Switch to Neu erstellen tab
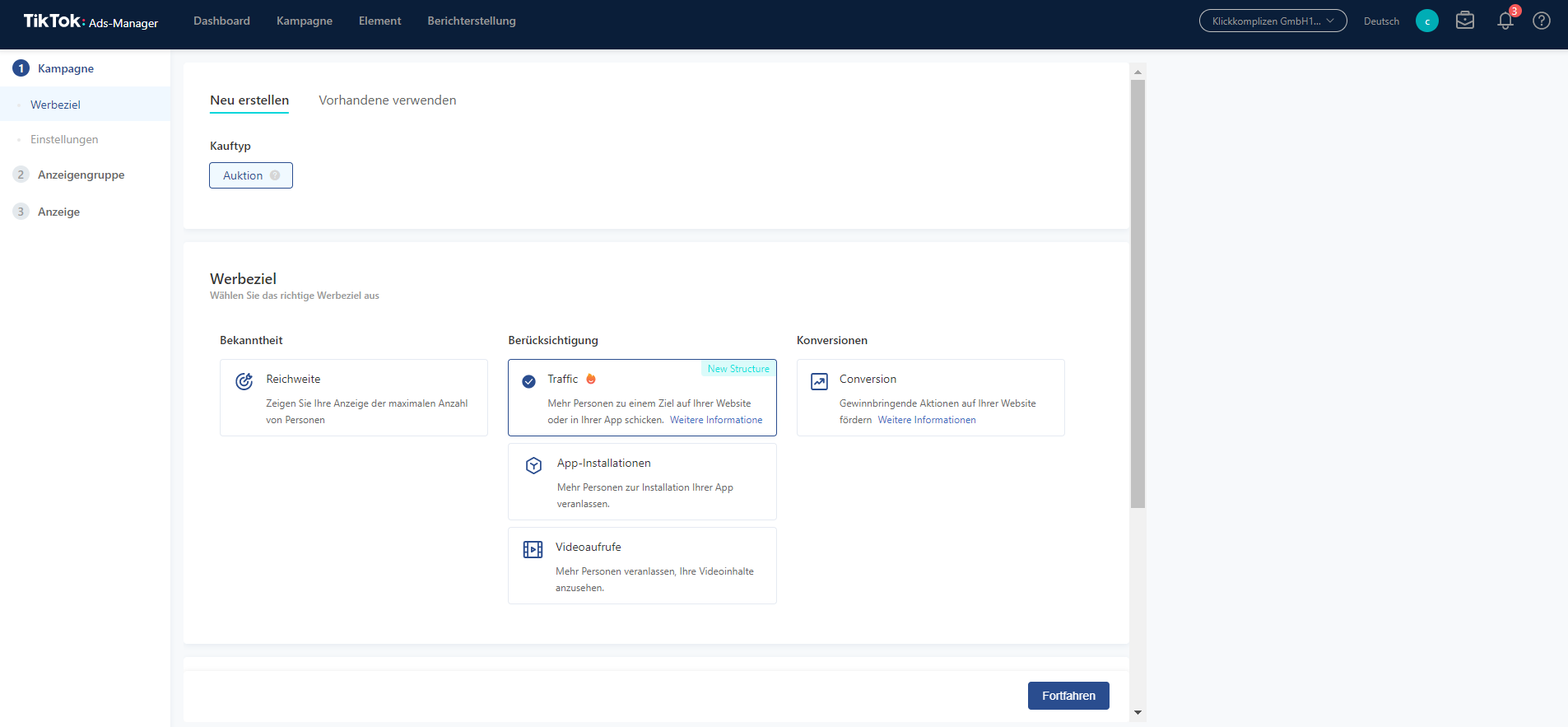This screenshot has width=1568, height=727. pos(249,100)
